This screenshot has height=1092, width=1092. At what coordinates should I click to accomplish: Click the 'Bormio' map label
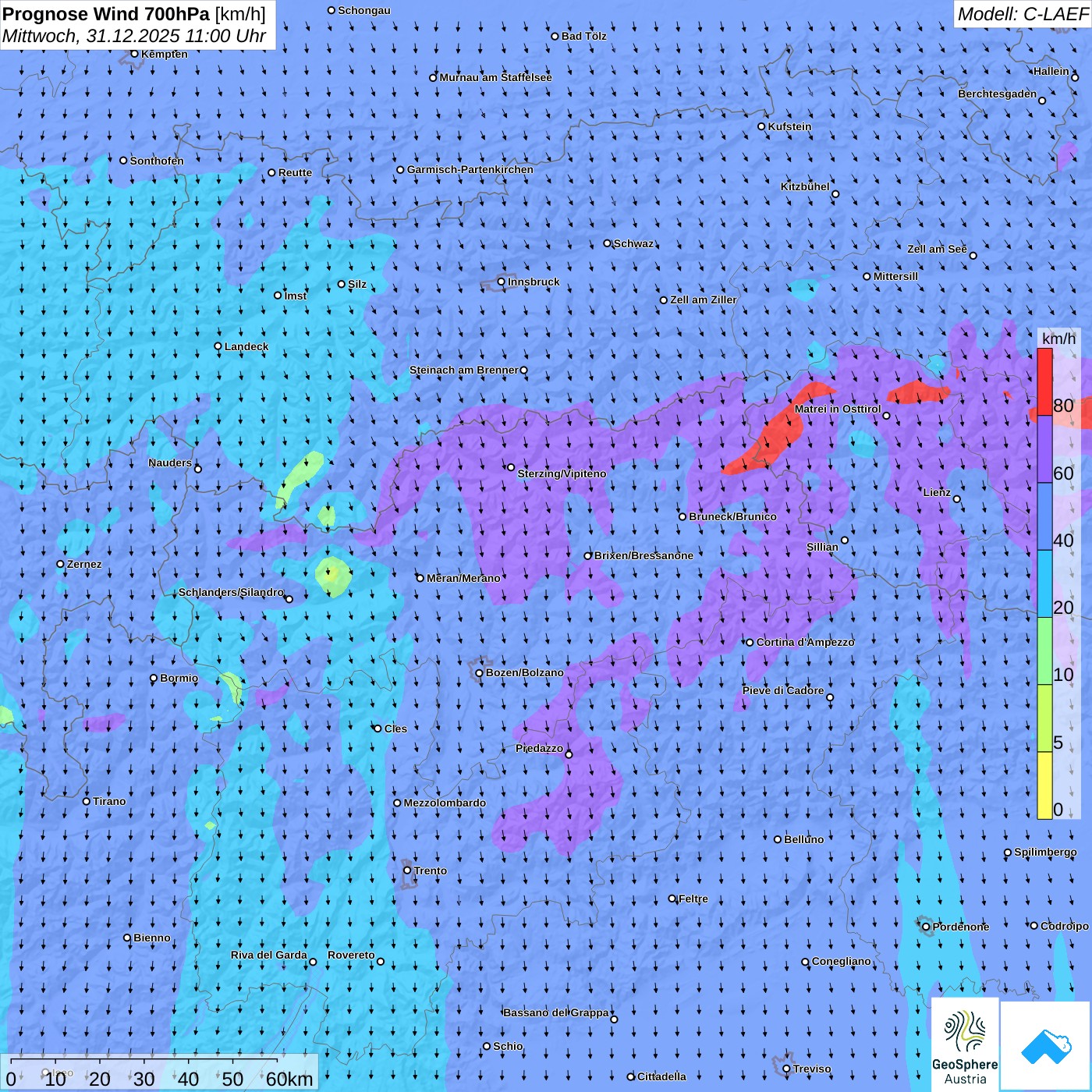click(x=179, y=678)
